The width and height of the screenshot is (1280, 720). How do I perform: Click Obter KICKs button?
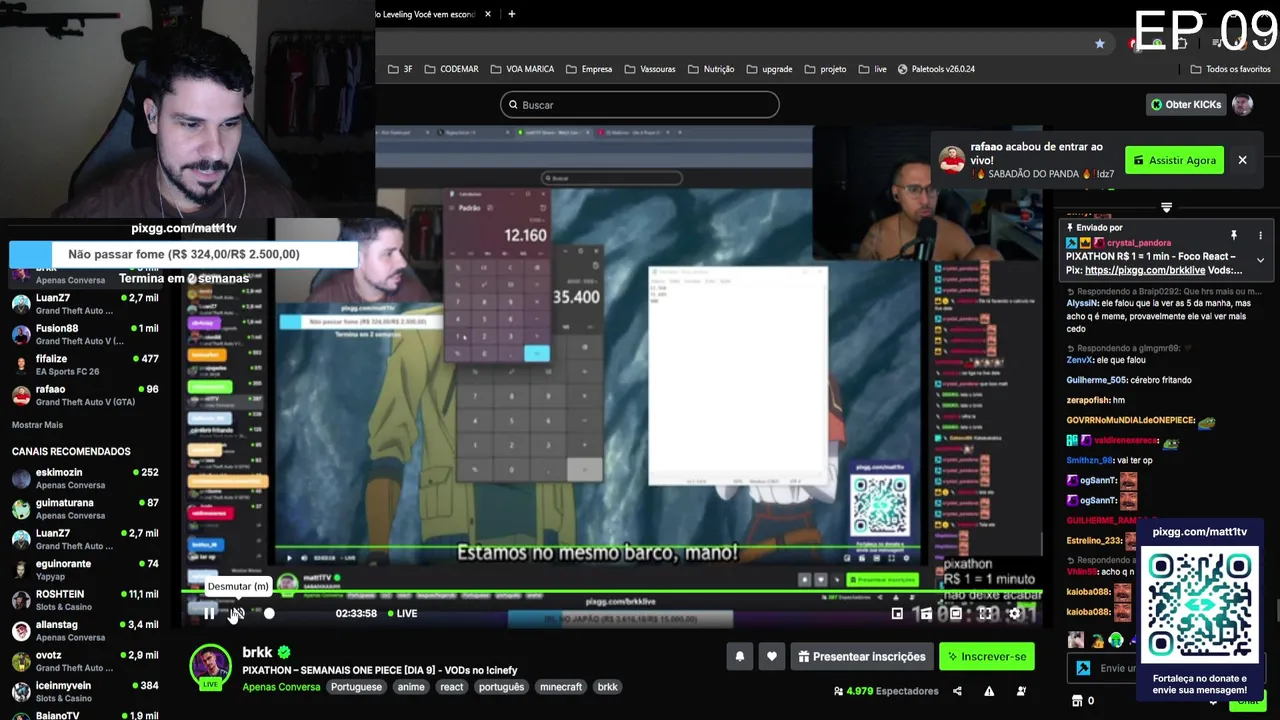pos(1185,104)
